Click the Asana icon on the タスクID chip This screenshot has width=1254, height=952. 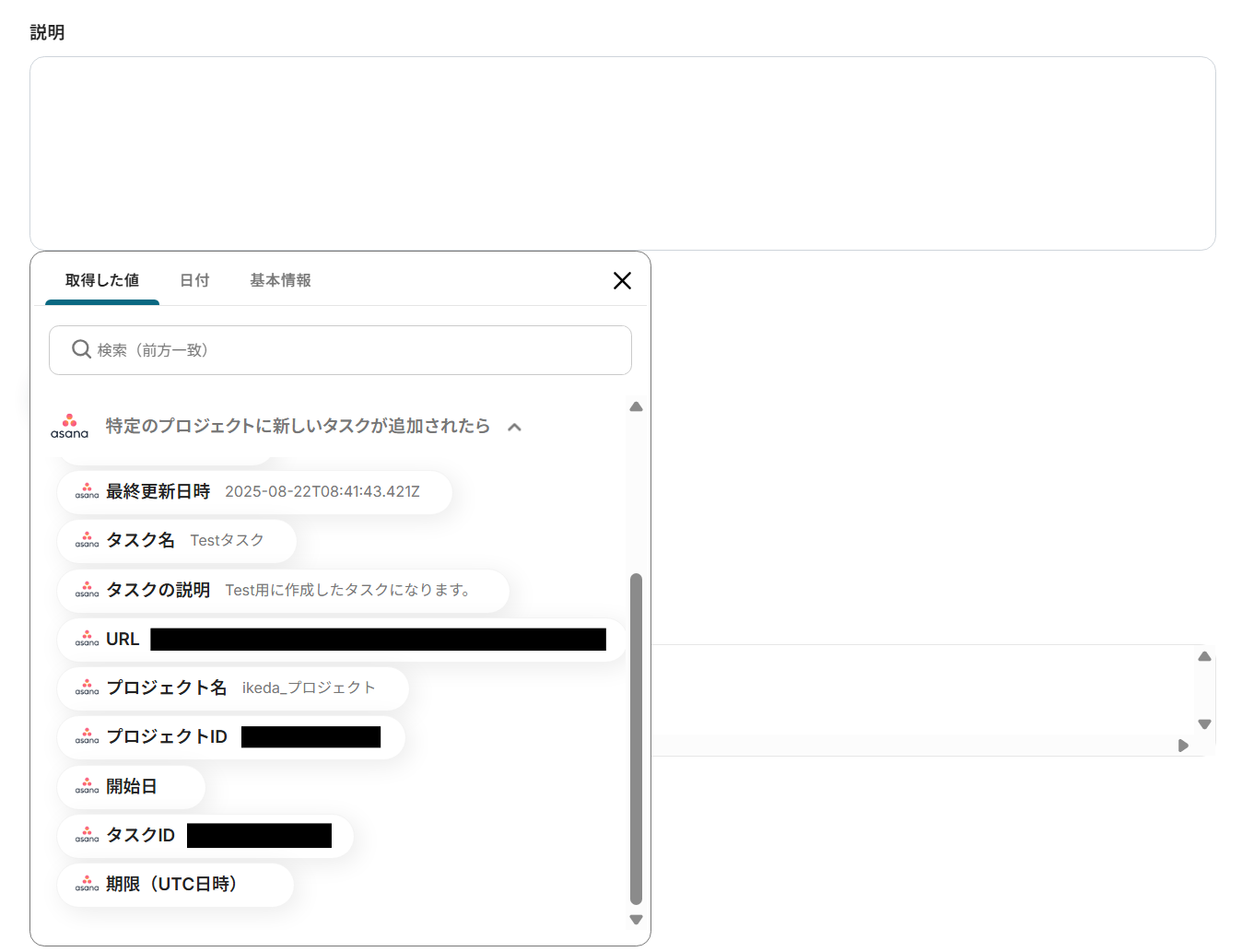click(x=87, y=836)
